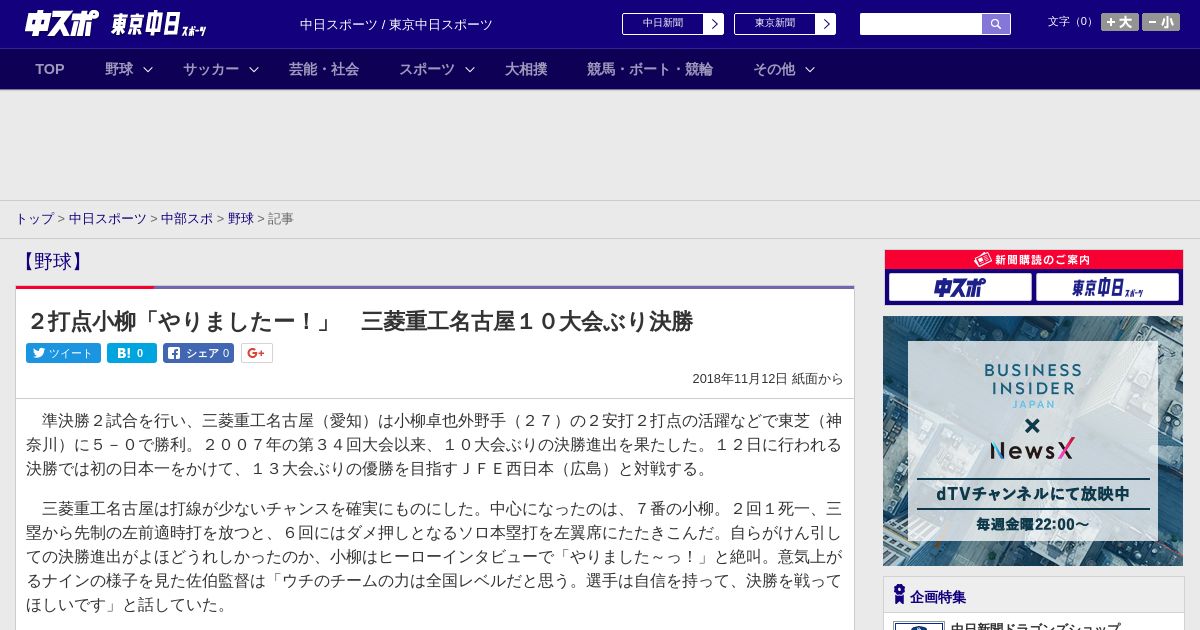Open その他 navigation menu item
1200x630 pixels.
774,69
